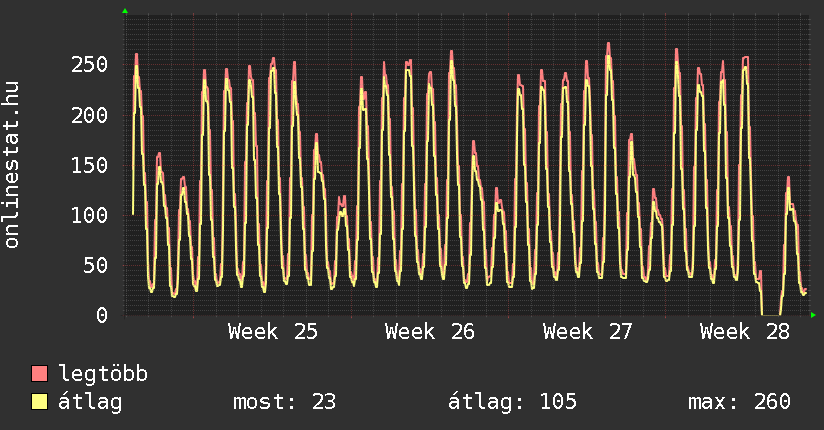This screenshot has width=824, height=430.
Task: Click the Week 28 axis label
Action: [745, 332]
